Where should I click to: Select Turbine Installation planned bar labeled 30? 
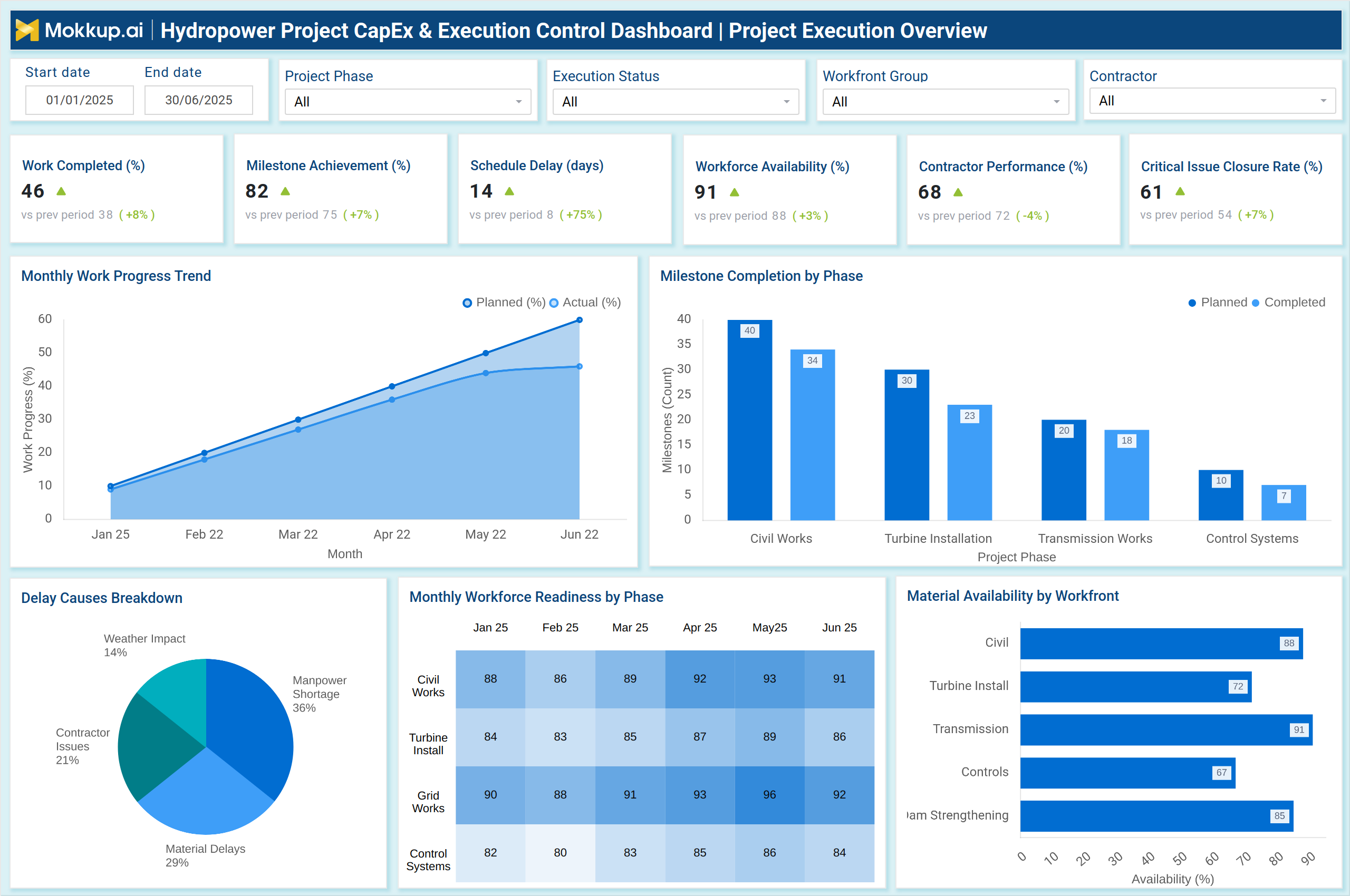click(907, 445)
